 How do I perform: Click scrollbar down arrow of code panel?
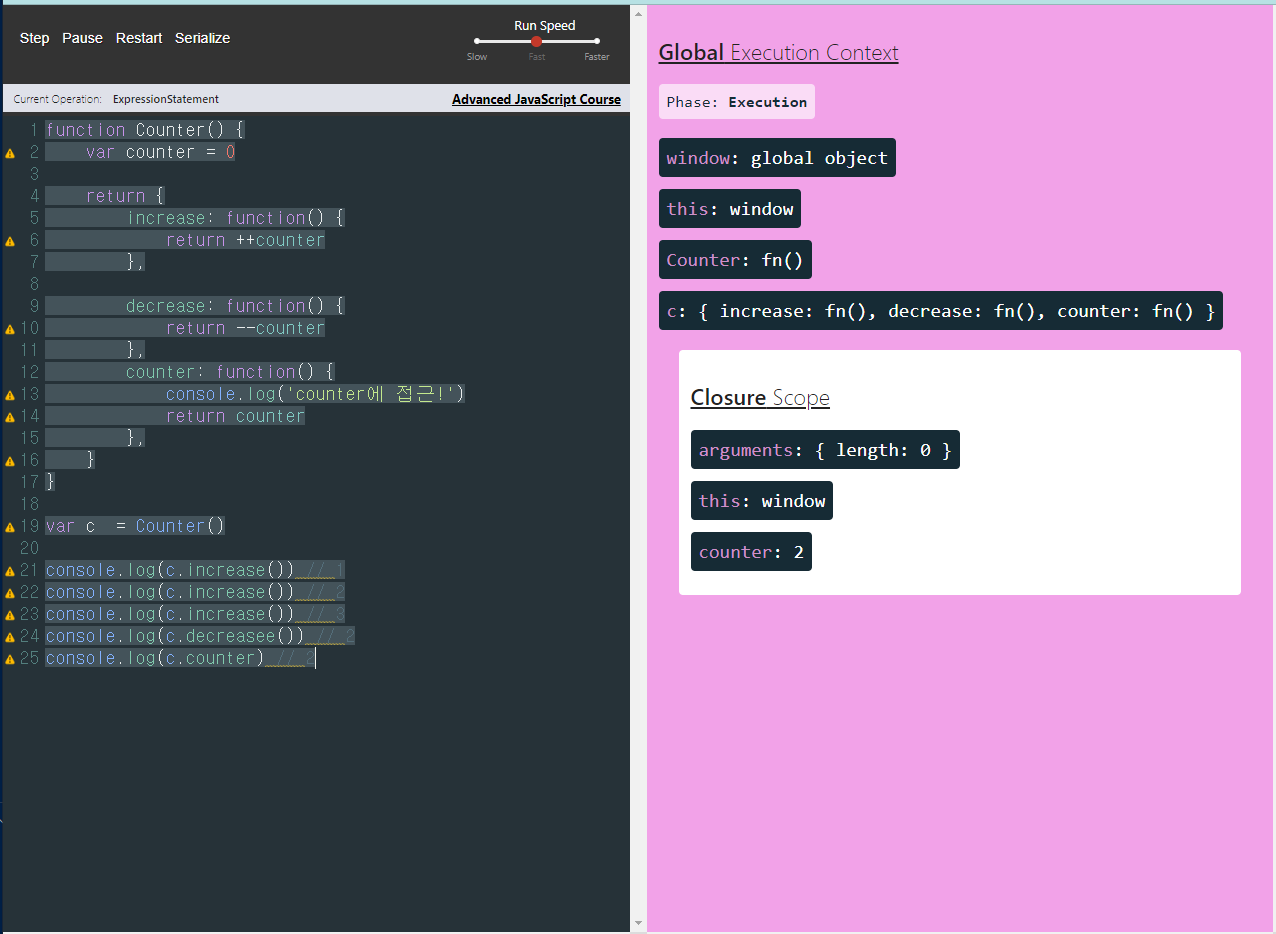tap(638, 923)
